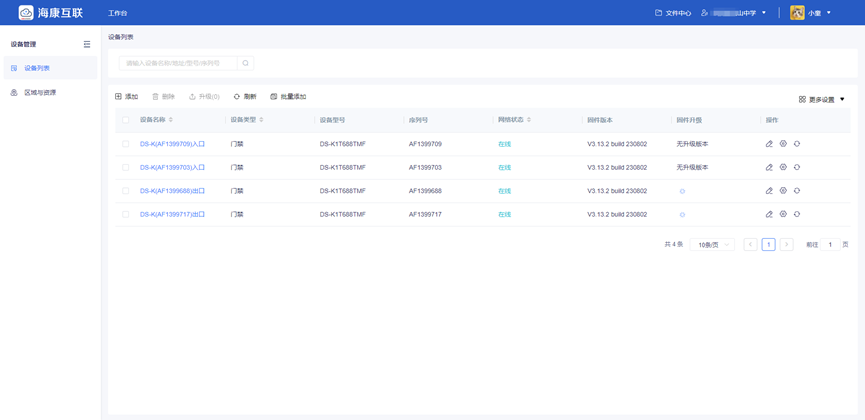Collapse the sidebar with the hamburger icon
Screen dimensions: 865x420
tap(87, 44)
